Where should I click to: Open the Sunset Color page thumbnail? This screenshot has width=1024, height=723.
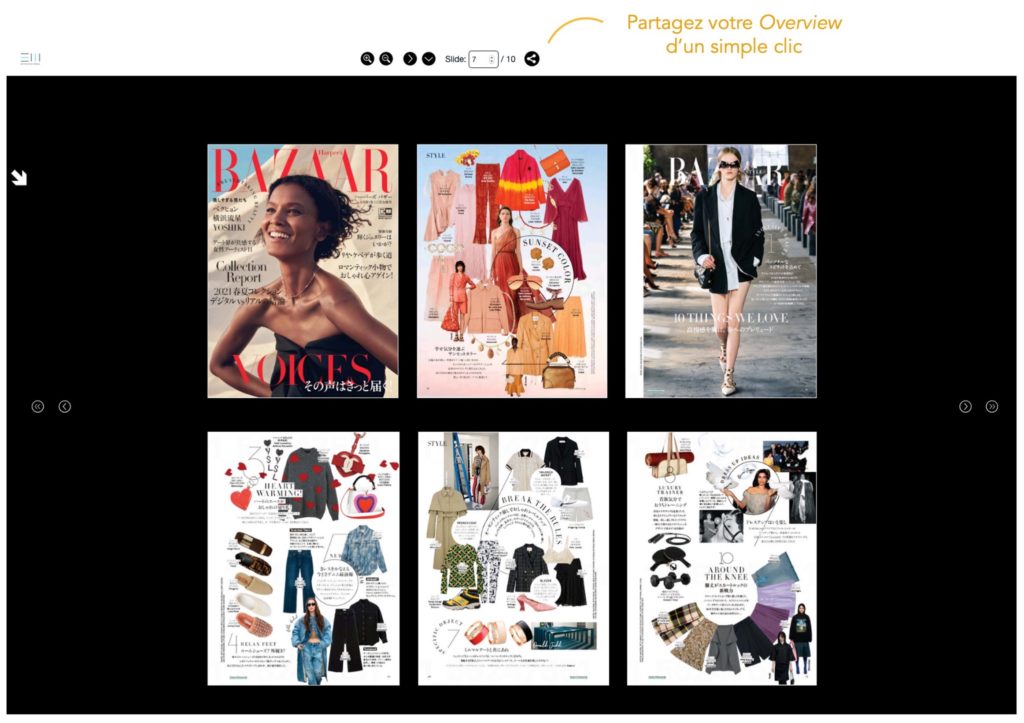[512, 271]
